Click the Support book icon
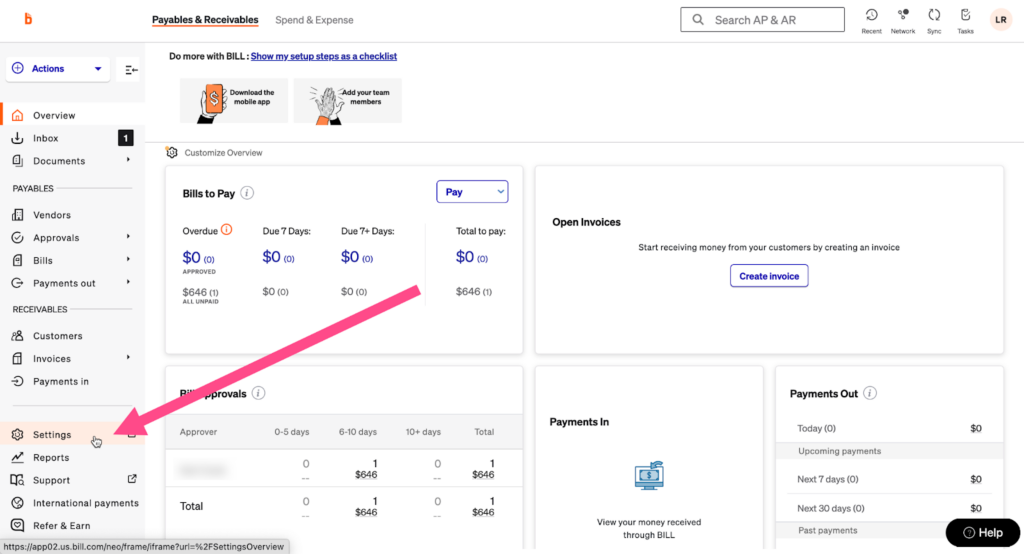1024x554 pixels. point(18,480)
